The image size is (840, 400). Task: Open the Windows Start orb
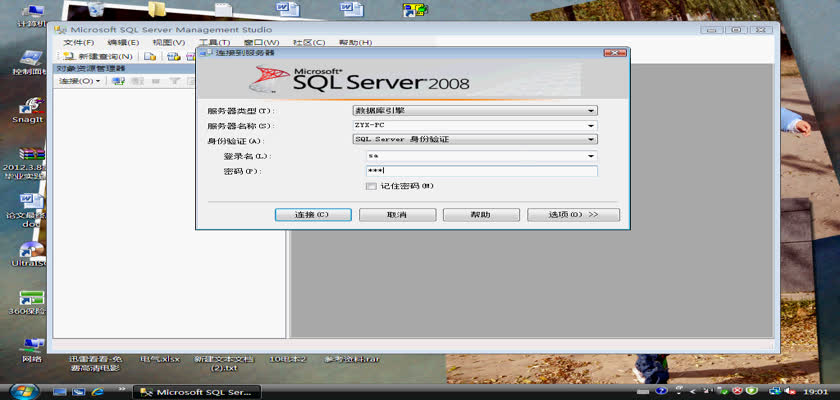24,391
